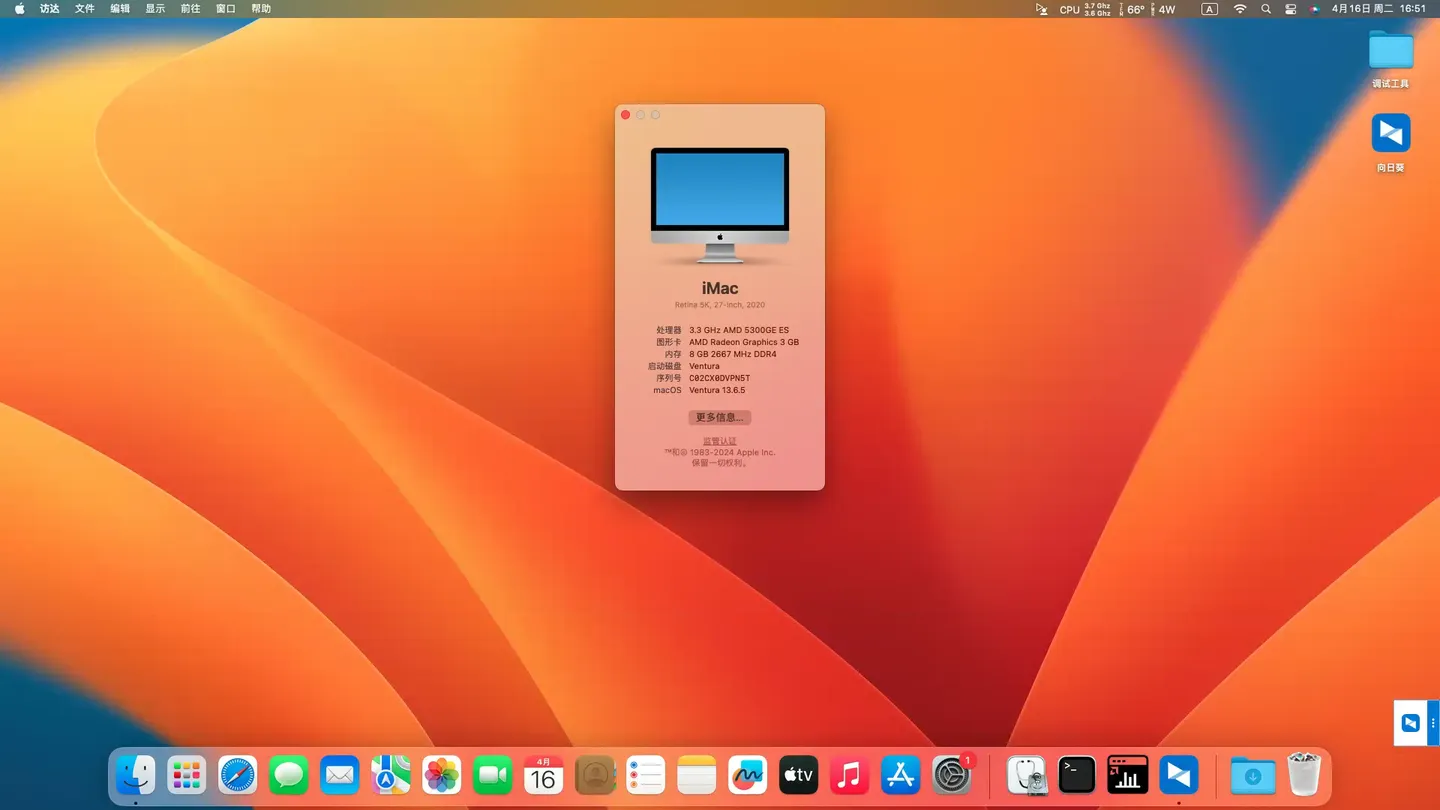Open Disk Utility from the Dock
The width and height of the screenshot is (1440, 810).
coord(1026,774)
